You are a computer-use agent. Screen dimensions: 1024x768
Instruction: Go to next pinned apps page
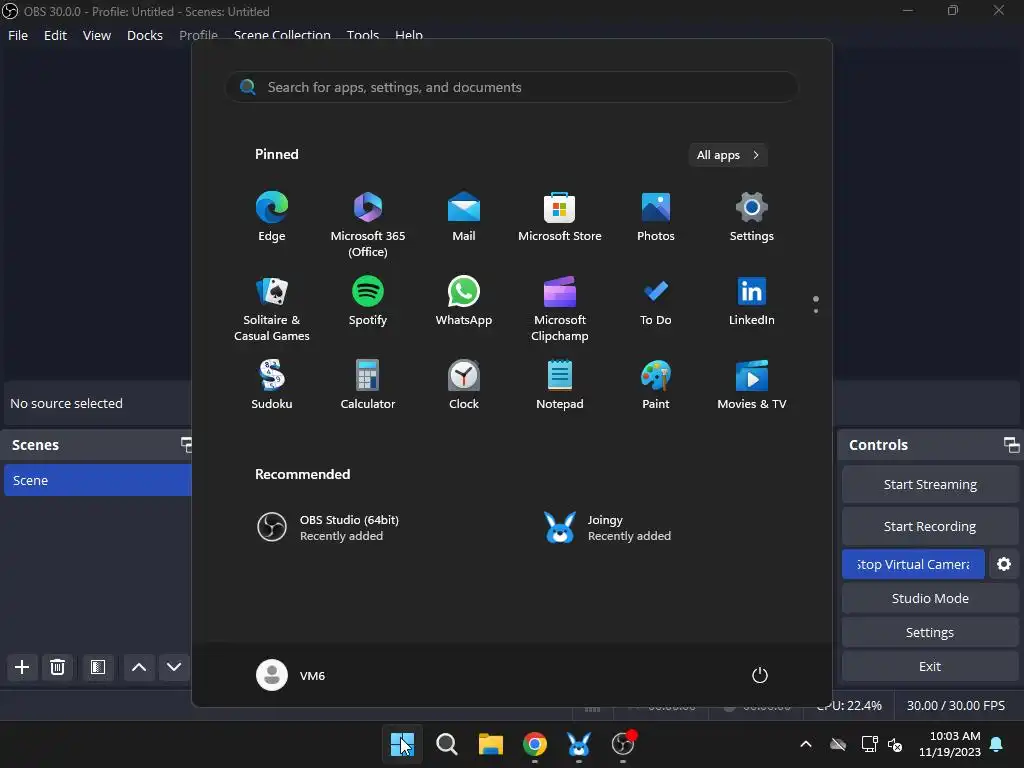coord(816,311)
